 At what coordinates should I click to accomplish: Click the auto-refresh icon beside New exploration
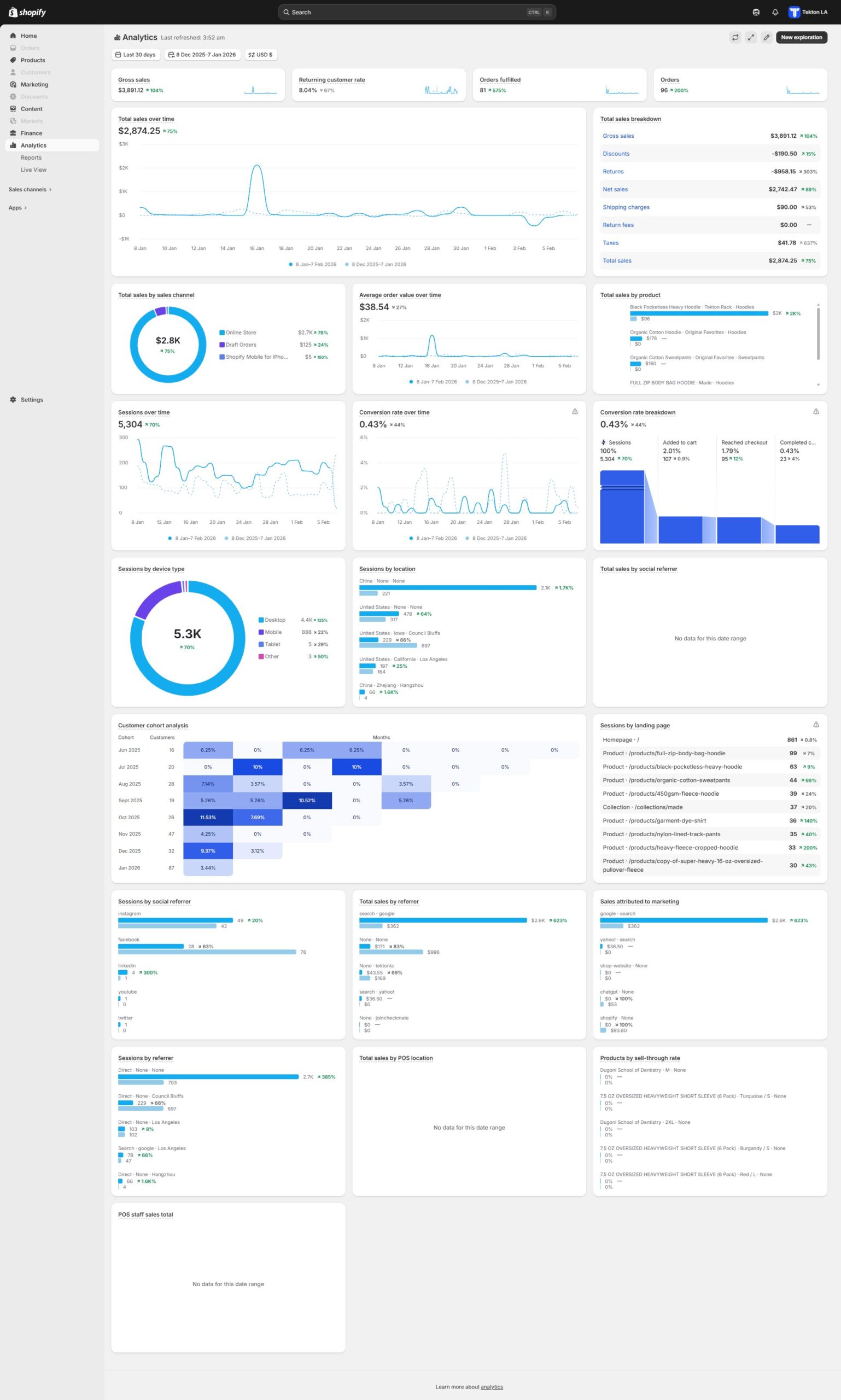735,37
